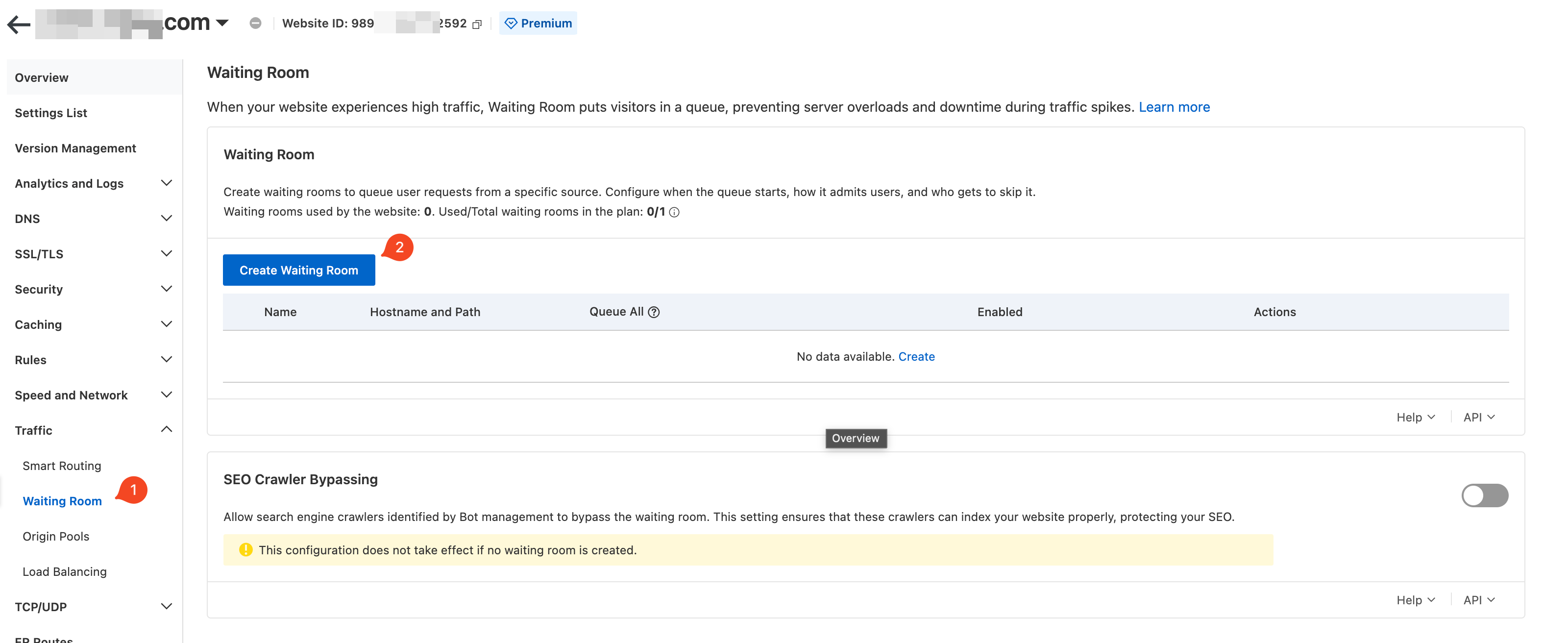Screen dimensions: 1568x643
Task: Click the Premium diamond badge
Action: (538, 23)
